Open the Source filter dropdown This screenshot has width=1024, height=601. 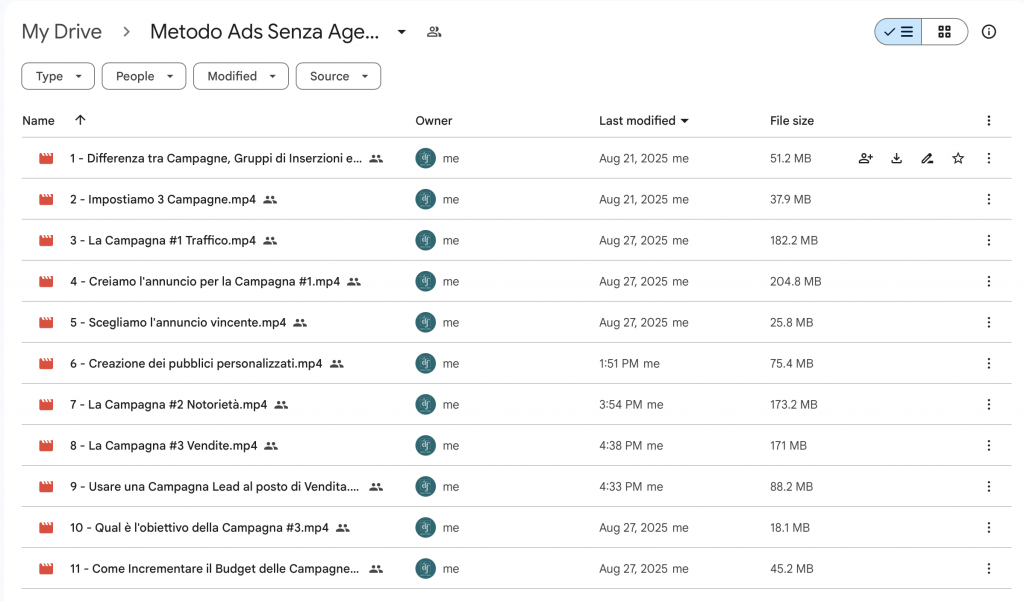click(338, 76)
